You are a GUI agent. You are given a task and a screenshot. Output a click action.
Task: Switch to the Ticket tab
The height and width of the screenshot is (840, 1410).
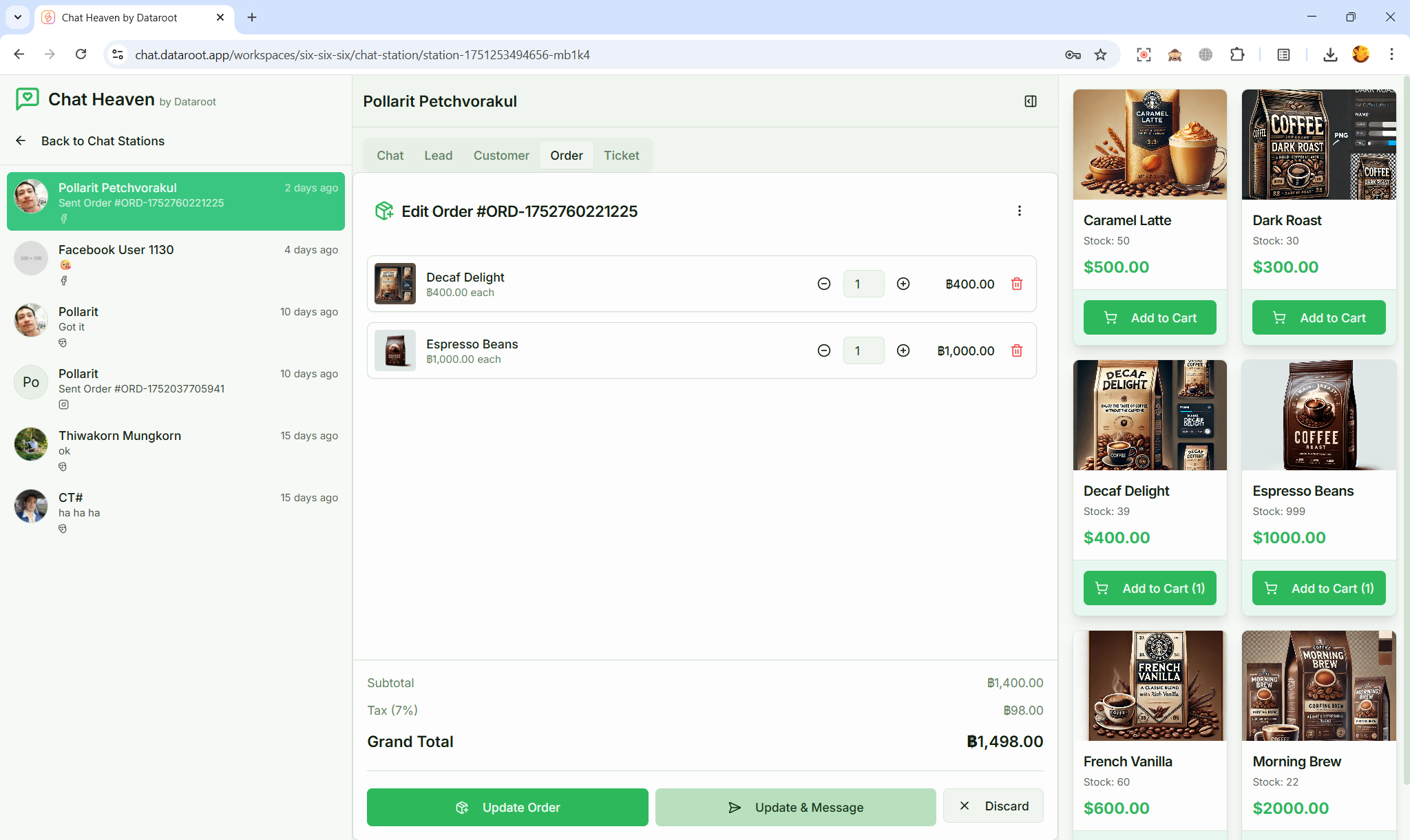click(x=622, y=155)
